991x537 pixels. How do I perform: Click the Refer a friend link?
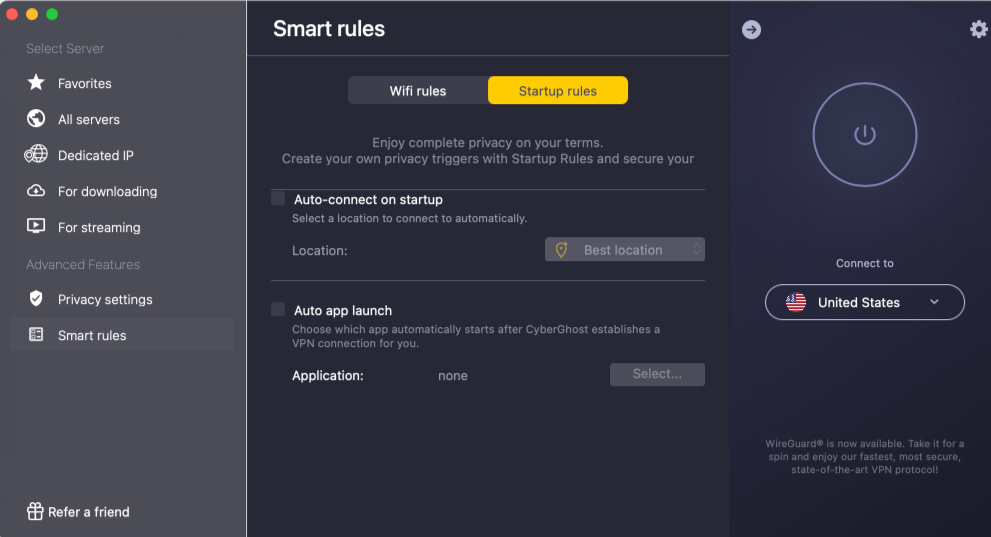click(x=78, y=512)
